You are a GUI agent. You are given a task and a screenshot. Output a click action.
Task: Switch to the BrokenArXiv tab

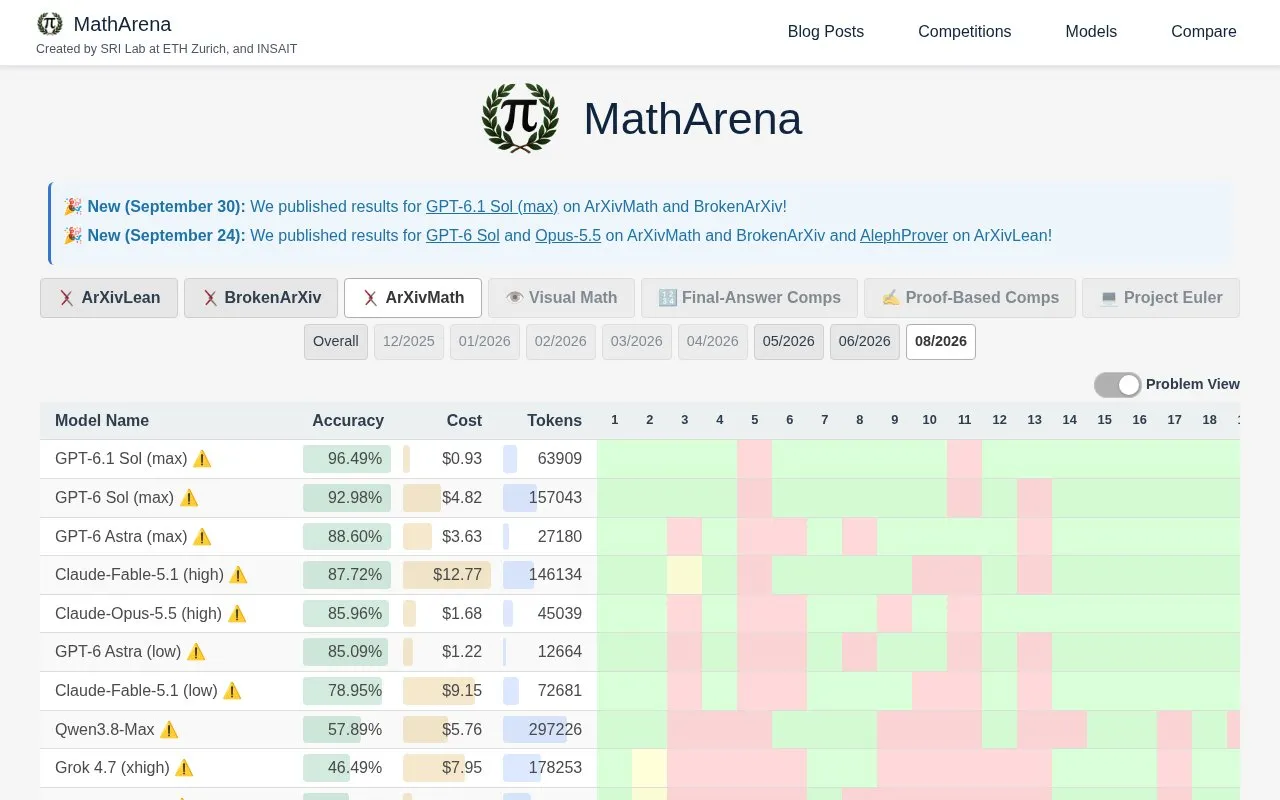point(261,298)
